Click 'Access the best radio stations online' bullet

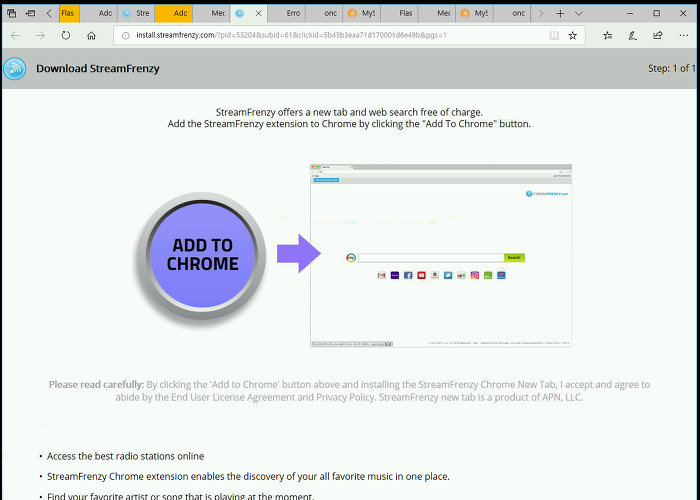click(x=125, y=456)
